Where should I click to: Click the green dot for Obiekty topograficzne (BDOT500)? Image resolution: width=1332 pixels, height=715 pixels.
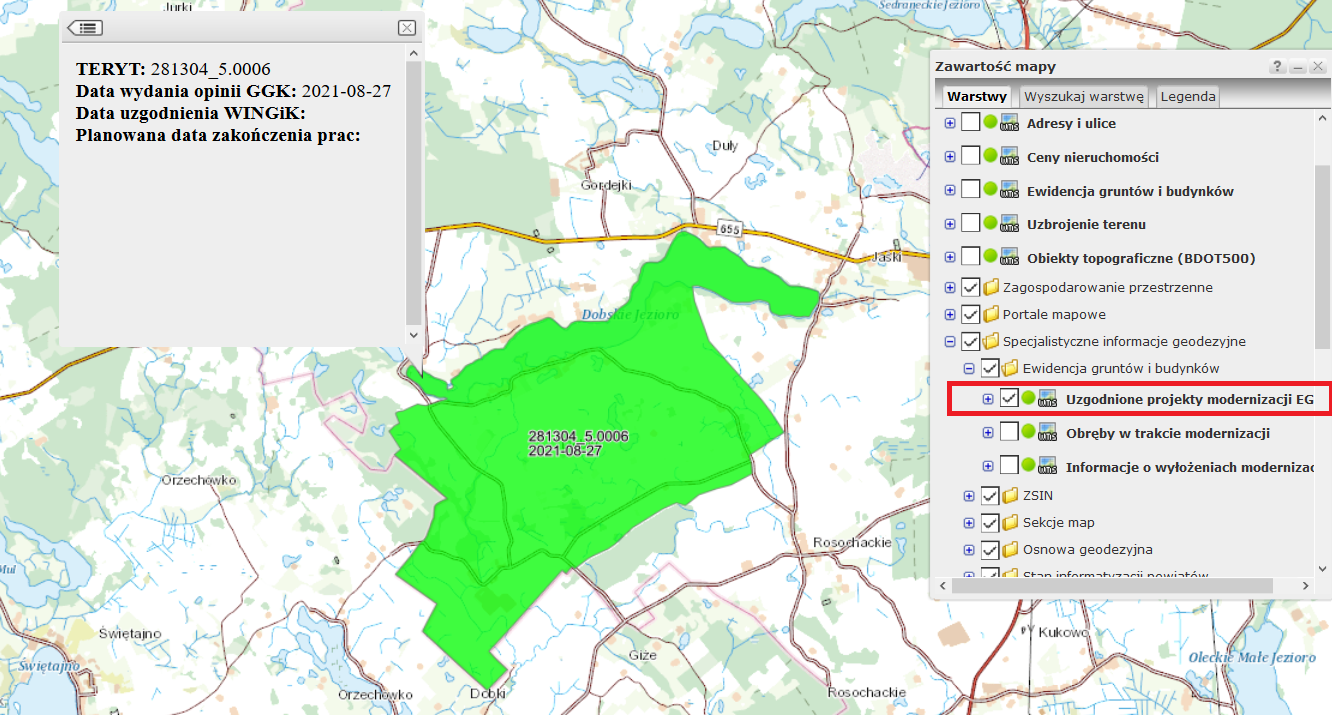[990, 258]
